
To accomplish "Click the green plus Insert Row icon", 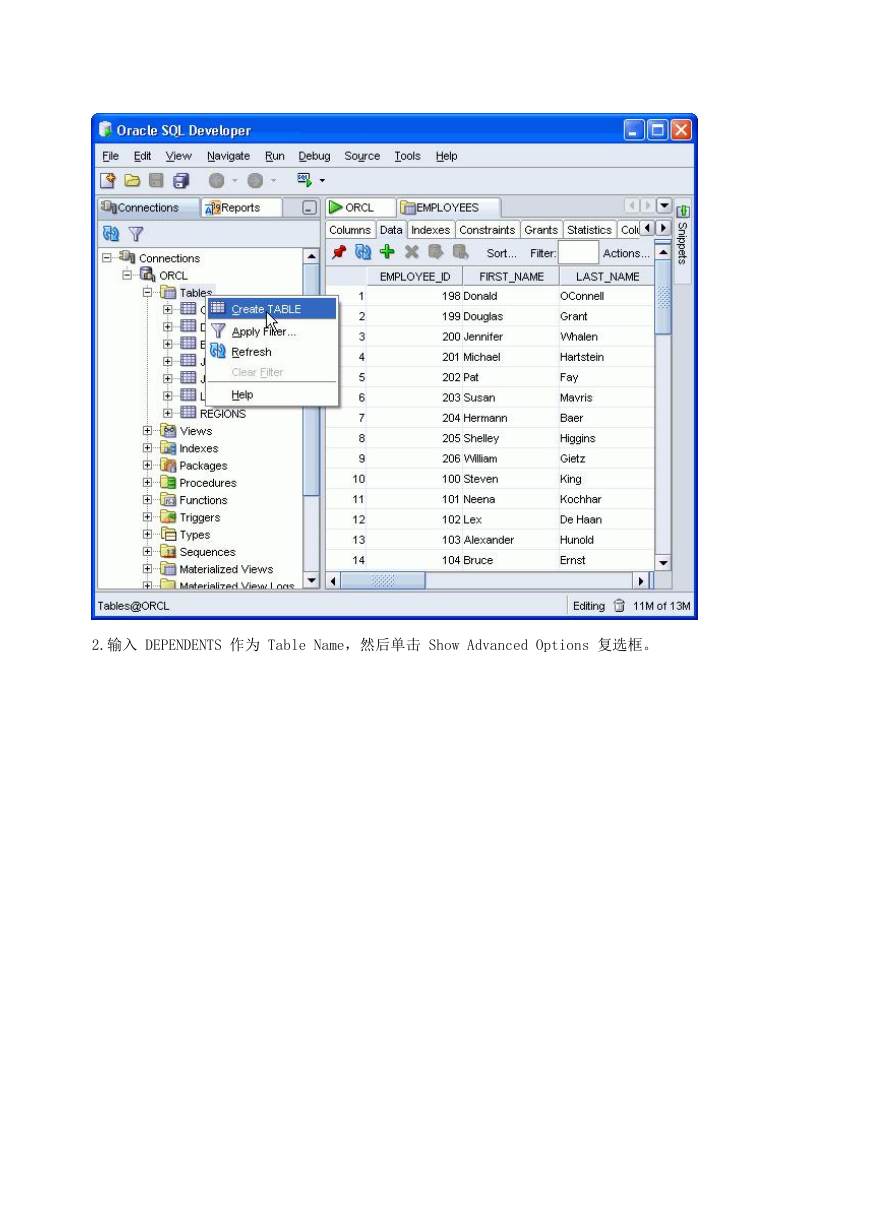I will click(x=387, y=253).
